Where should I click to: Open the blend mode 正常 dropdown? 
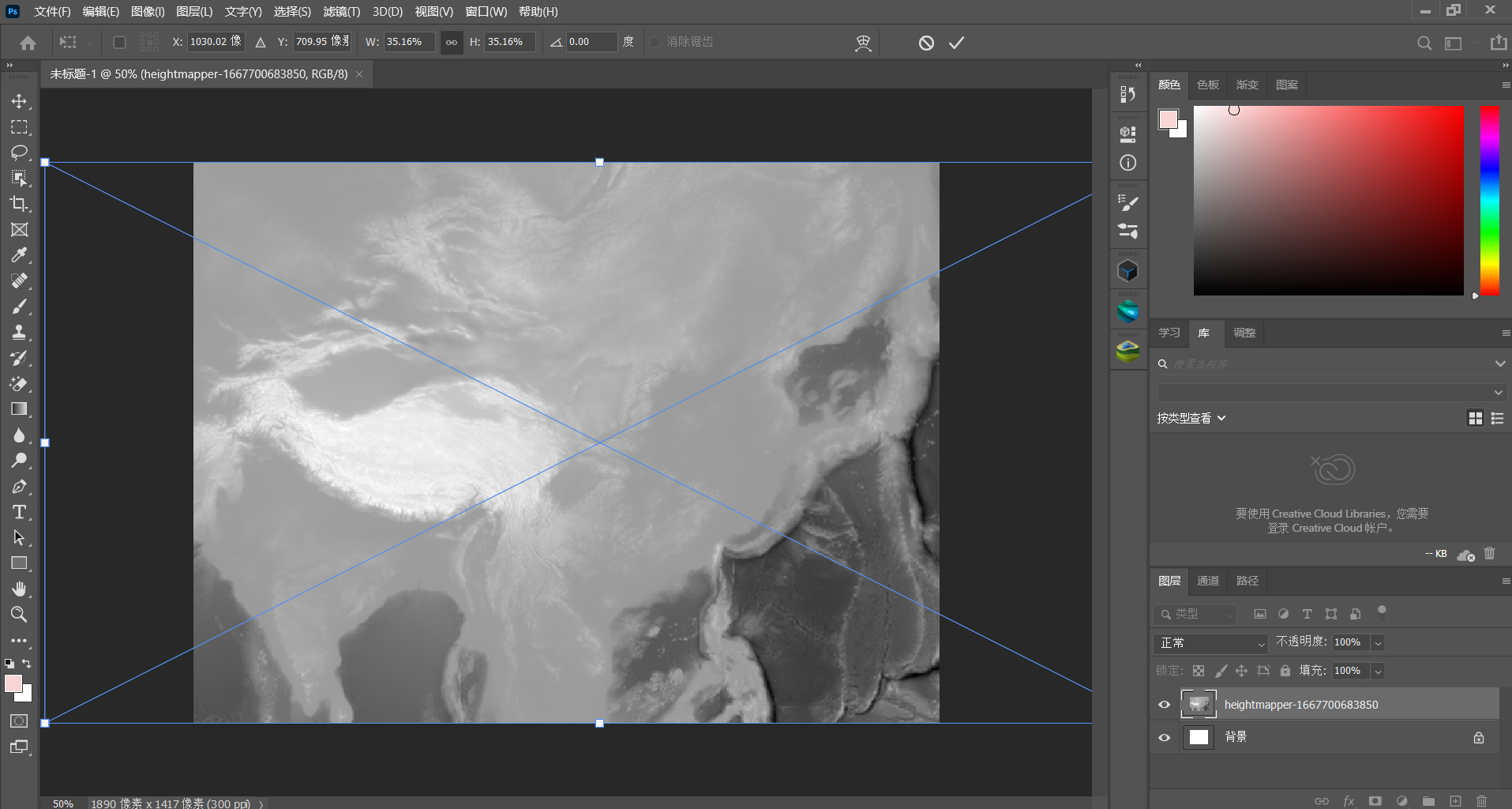[1210, 643]
